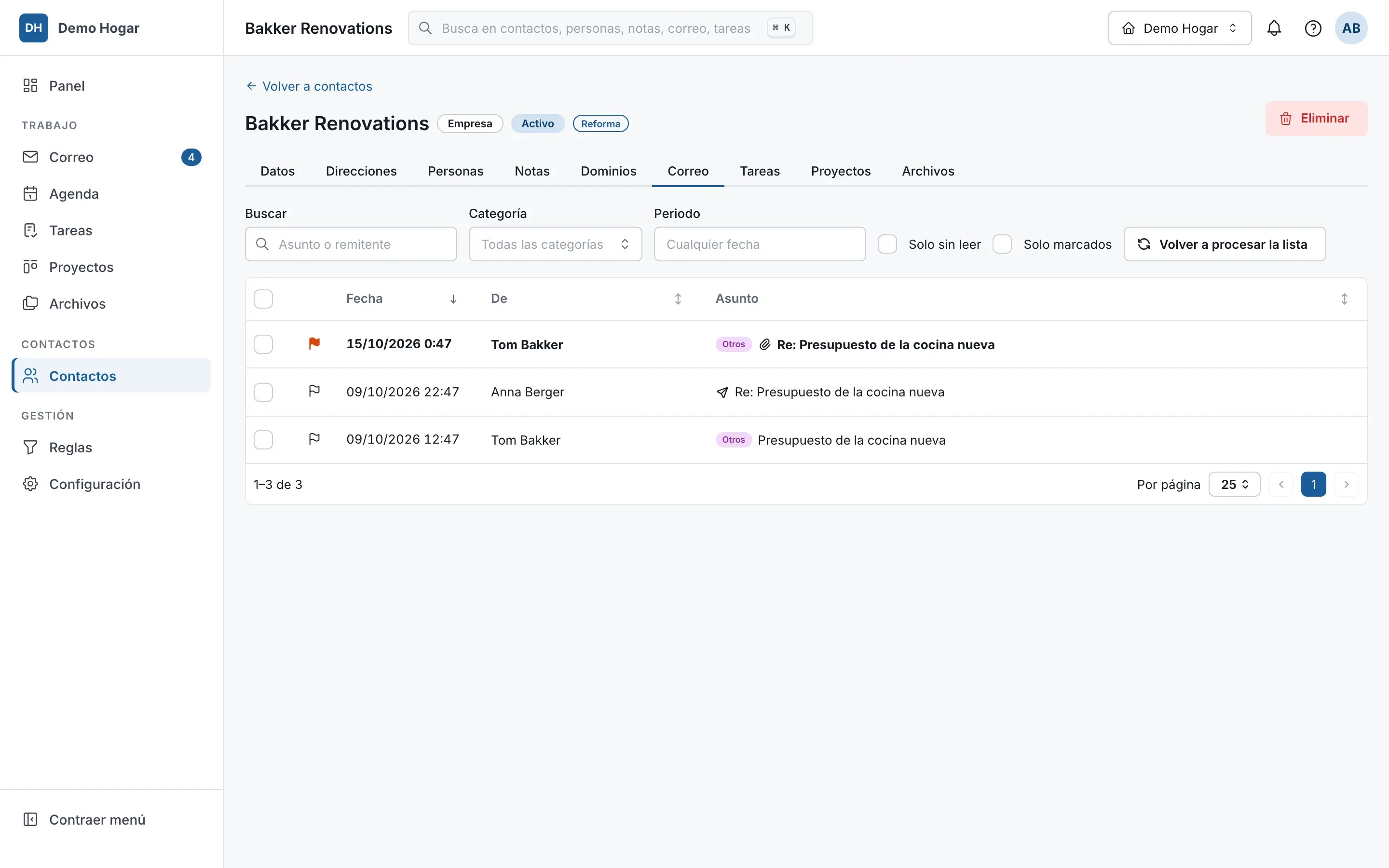The height and width of the screenshot is (868, 1389).
Task: Open email Presupuesto de la cocina nueva from 12:47
Action: (x=851, y=440)
